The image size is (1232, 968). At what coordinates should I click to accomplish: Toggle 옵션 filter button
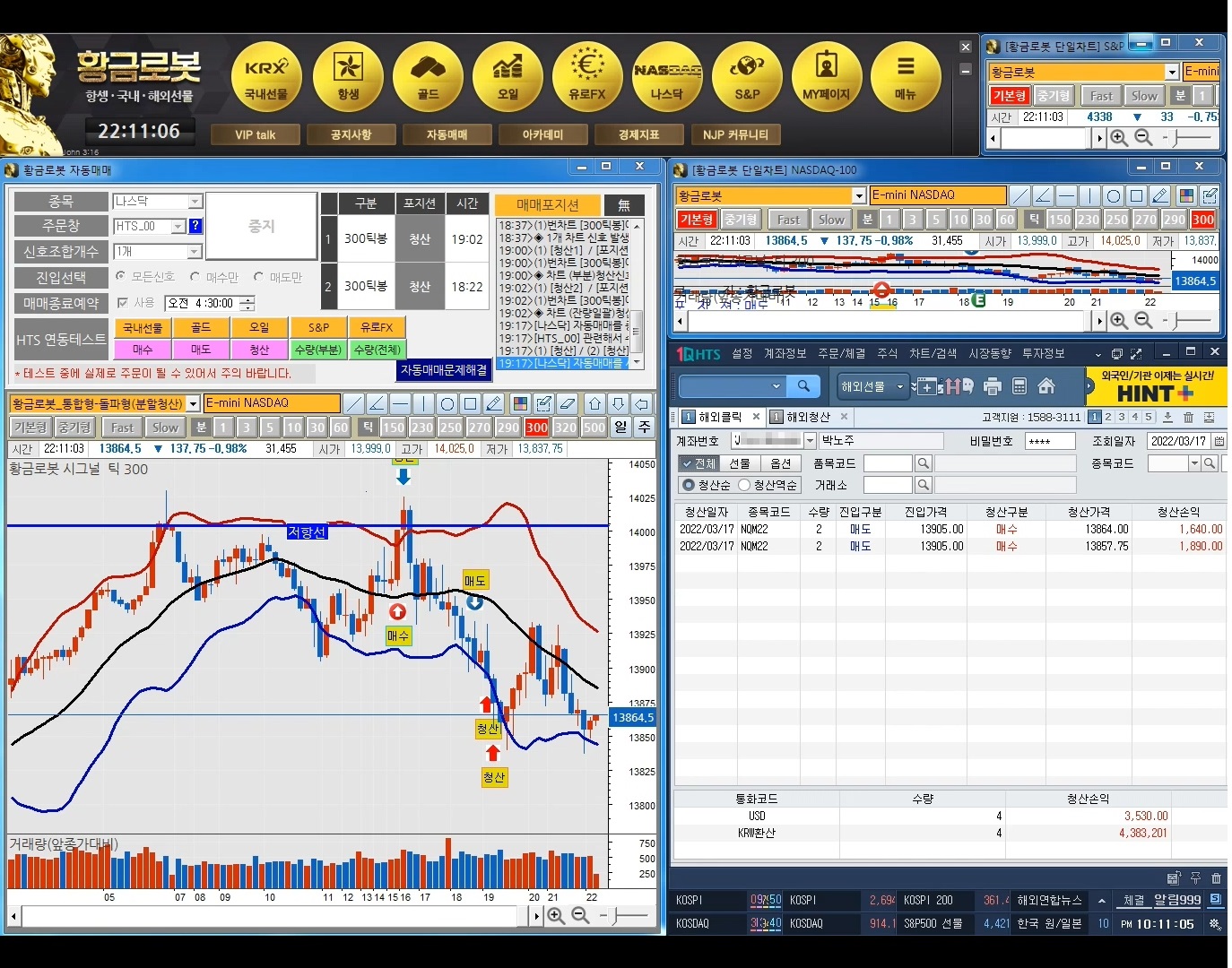(x=781, y=463)
